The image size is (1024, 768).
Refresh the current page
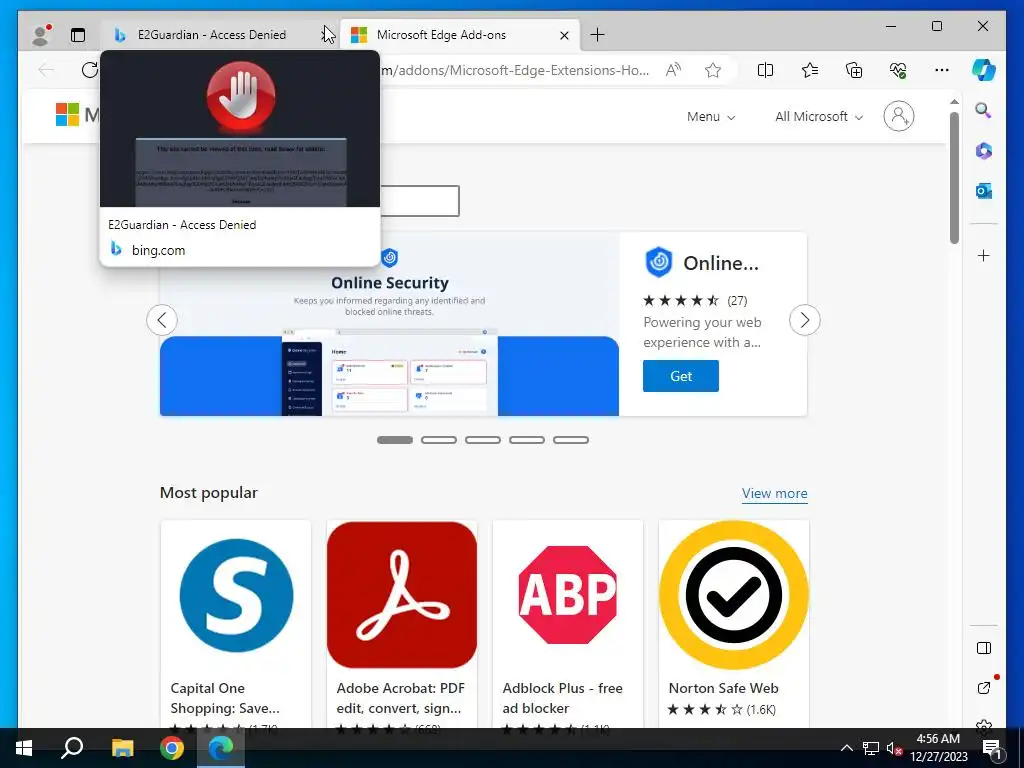(x=89, y=70)
